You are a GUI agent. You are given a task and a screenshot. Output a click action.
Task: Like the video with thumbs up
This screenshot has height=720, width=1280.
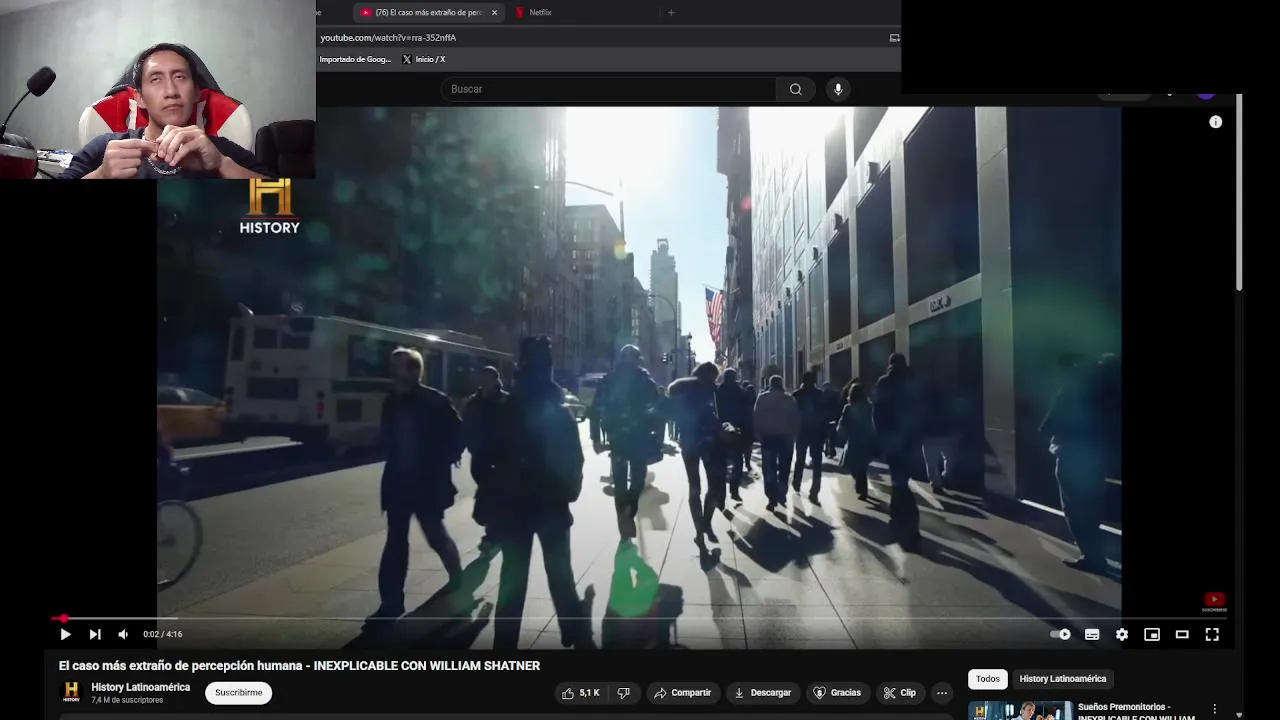(x=581, y=692)
